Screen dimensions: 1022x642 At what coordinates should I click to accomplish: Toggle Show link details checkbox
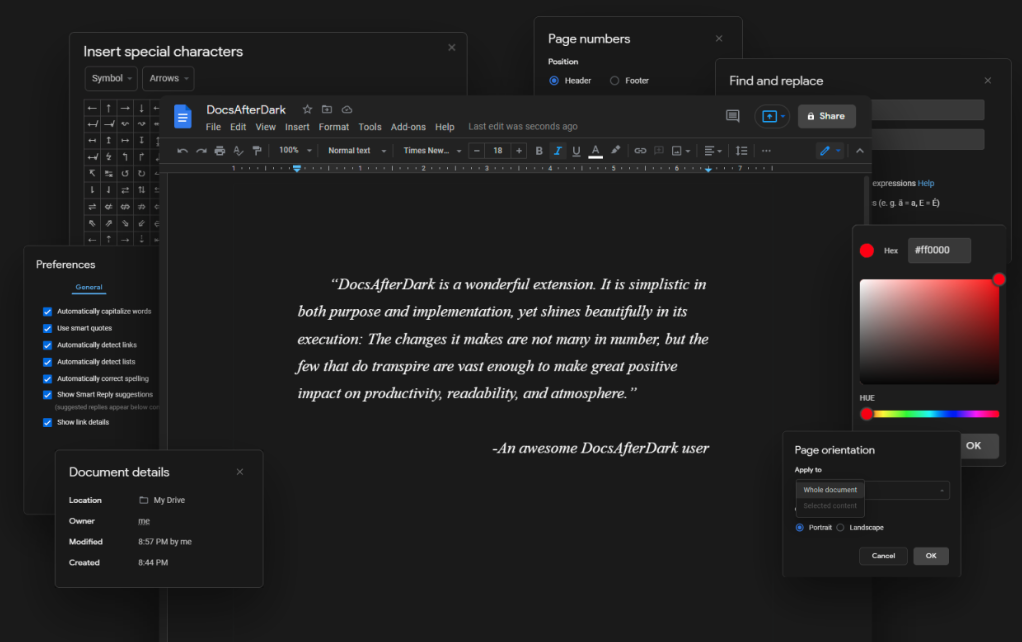tap(48, 422)
